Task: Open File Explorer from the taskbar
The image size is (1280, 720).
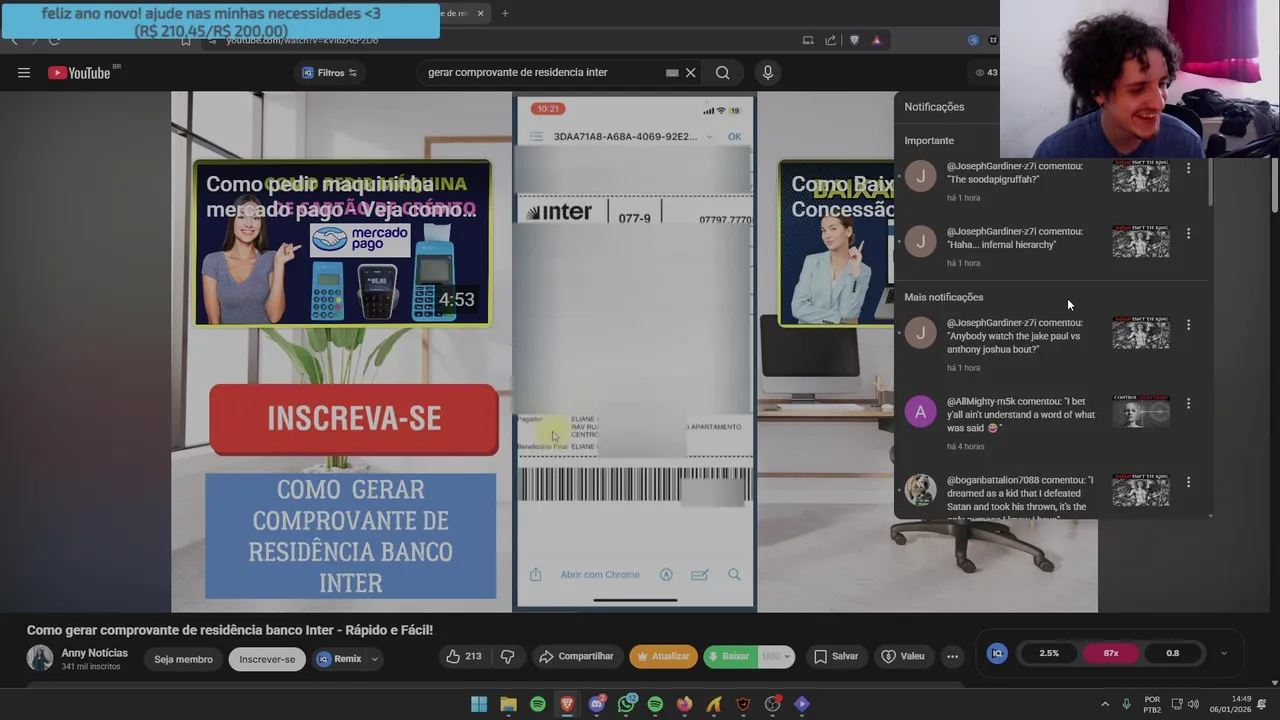Action: pyautogui.click(x=508, y=704)
